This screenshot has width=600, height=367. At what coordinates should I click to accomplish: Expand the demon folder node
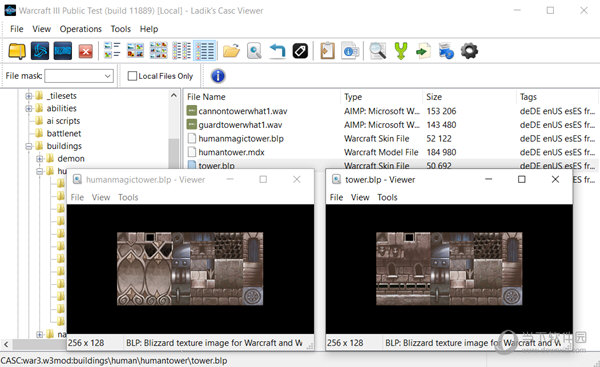tap(39, 158)
